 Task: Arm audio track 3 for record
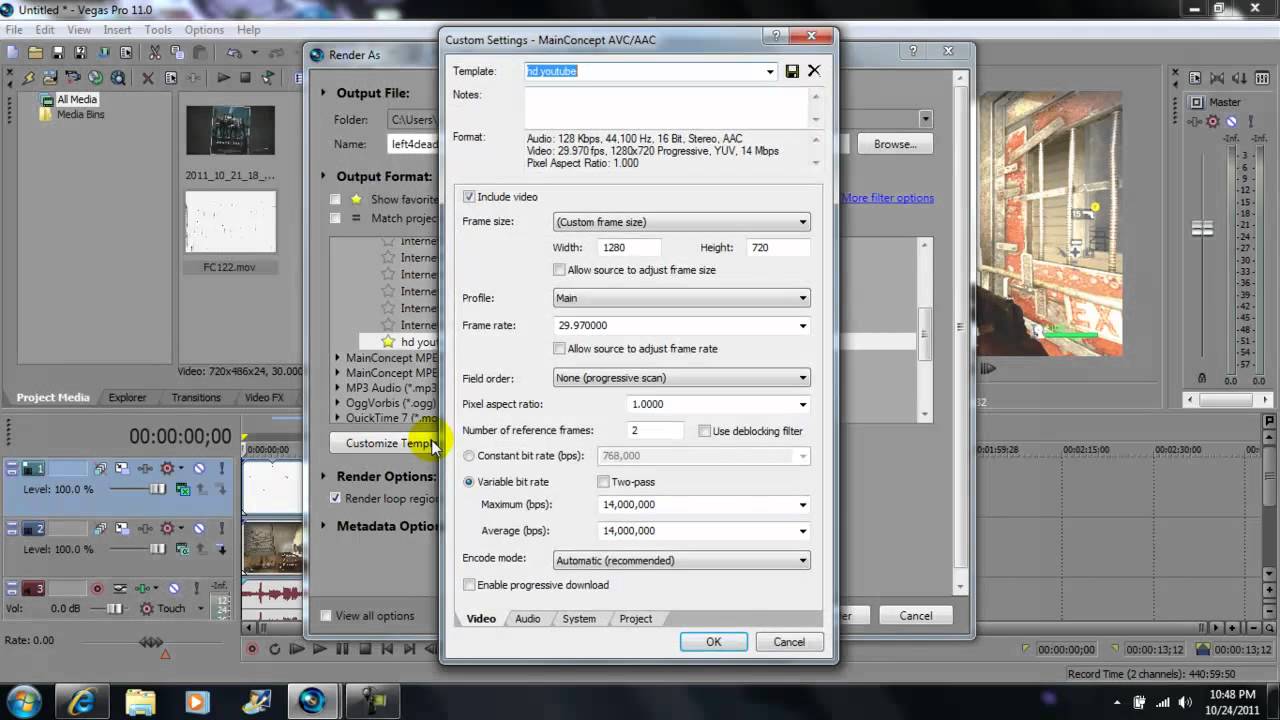(98, 588)
